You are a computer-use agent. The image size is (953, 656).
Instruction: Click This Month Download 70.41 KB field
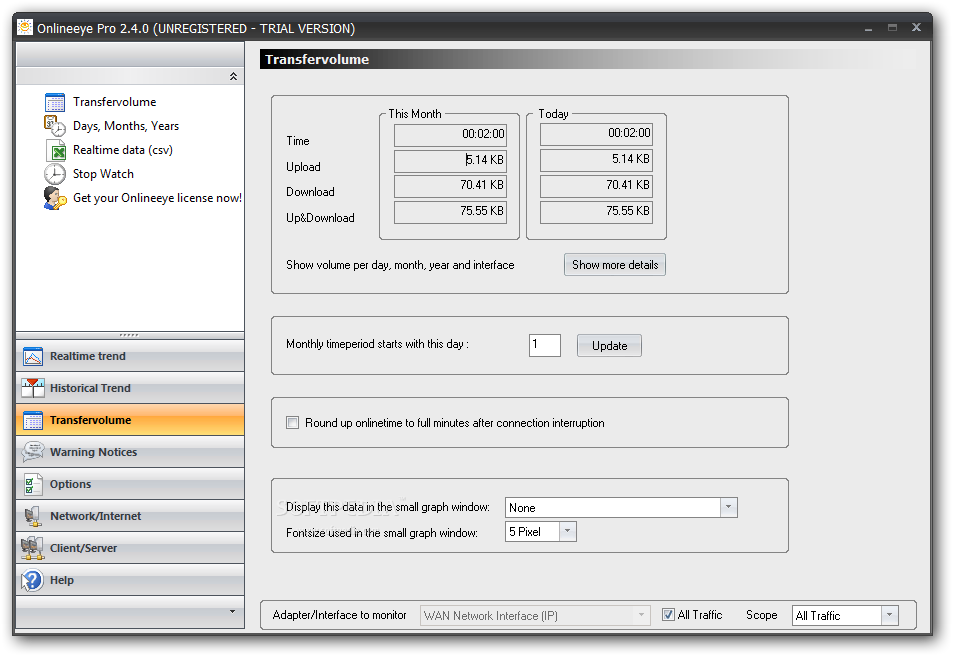tap(450, 186)
